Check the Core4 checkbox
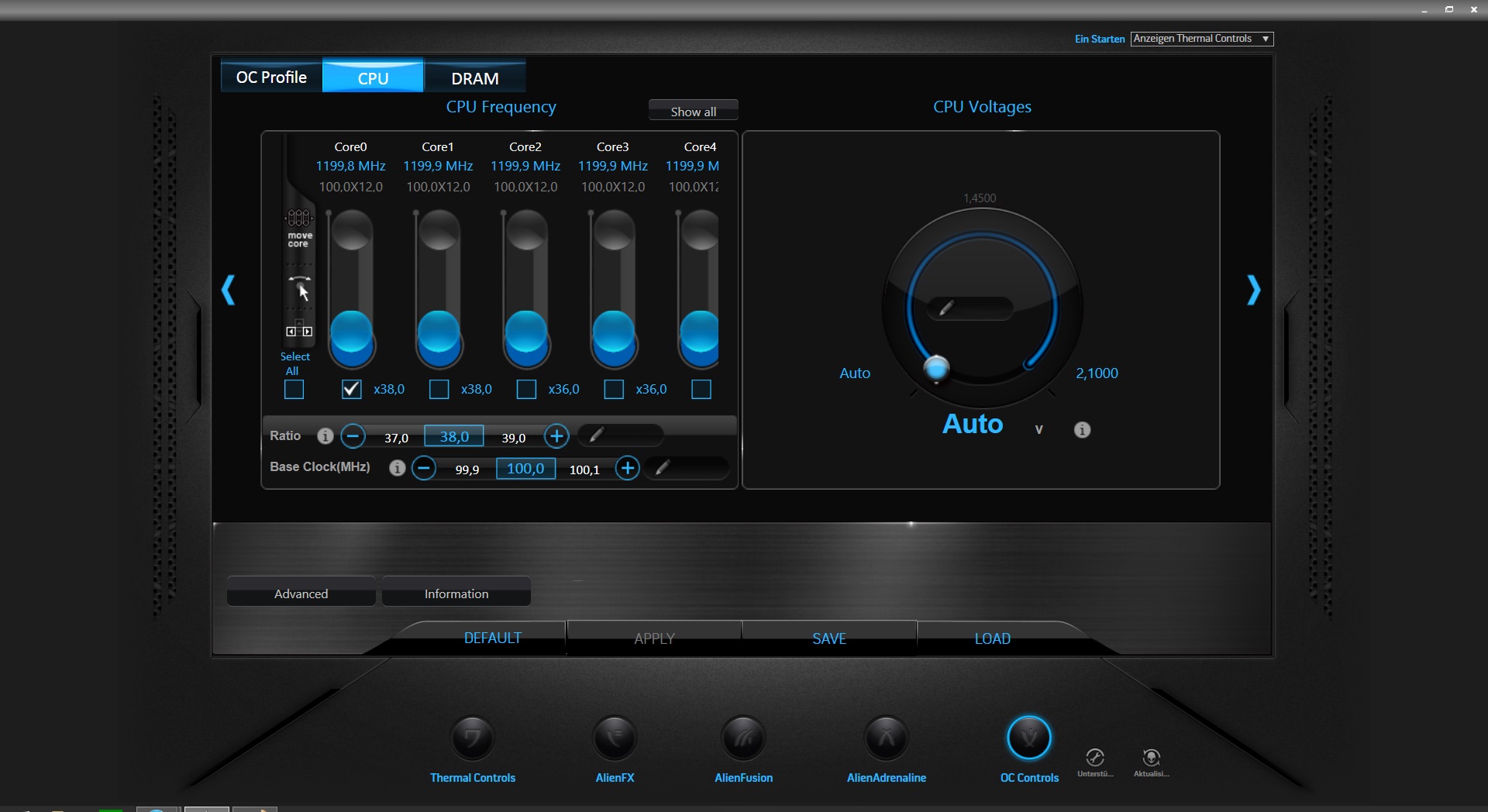This screenshot has width=1488, height=812. [701, 389]
